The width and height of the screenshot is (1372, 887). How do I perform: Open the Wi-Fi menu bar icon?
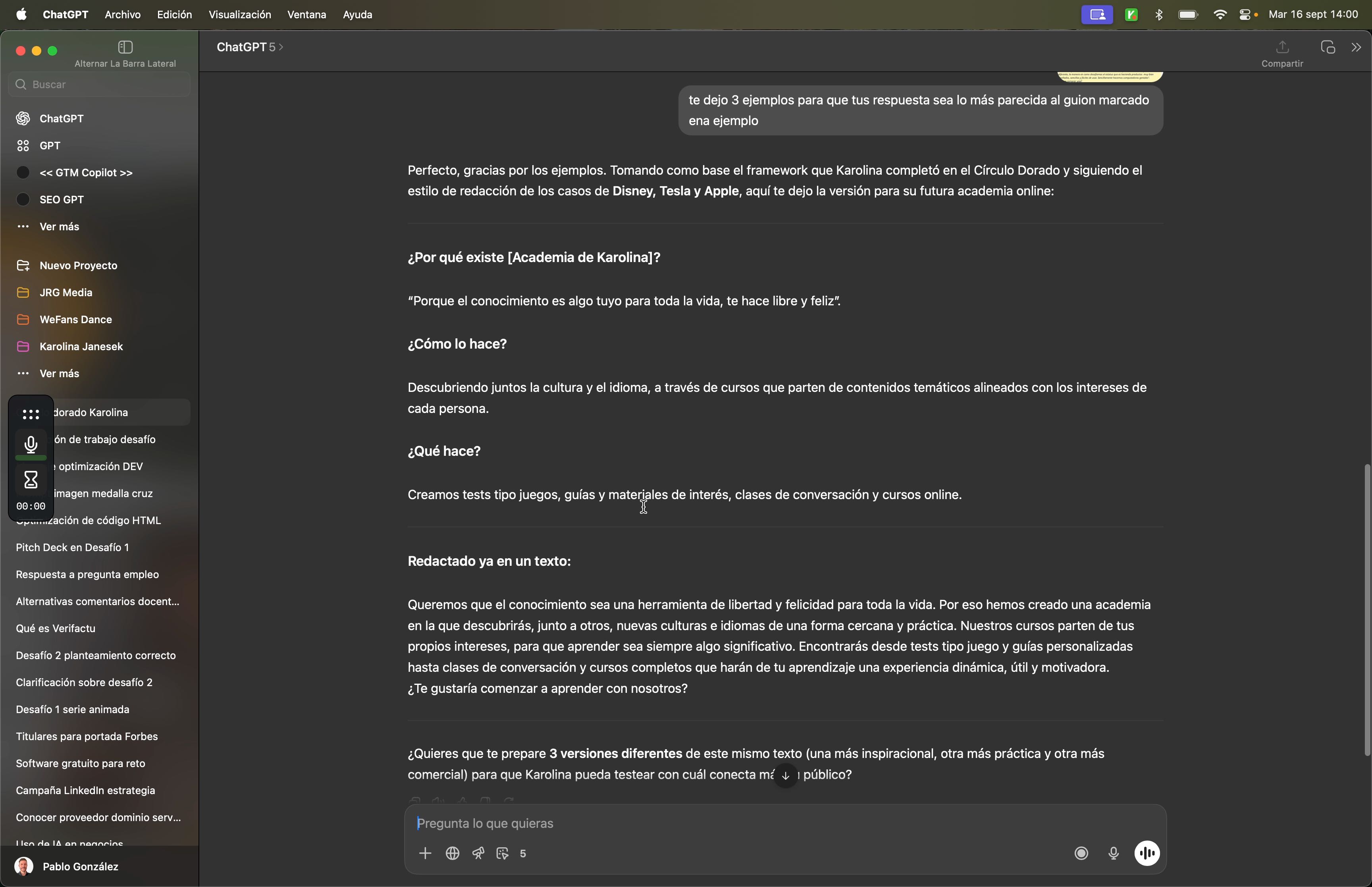pyautogui.click(x=1220, y=15)
